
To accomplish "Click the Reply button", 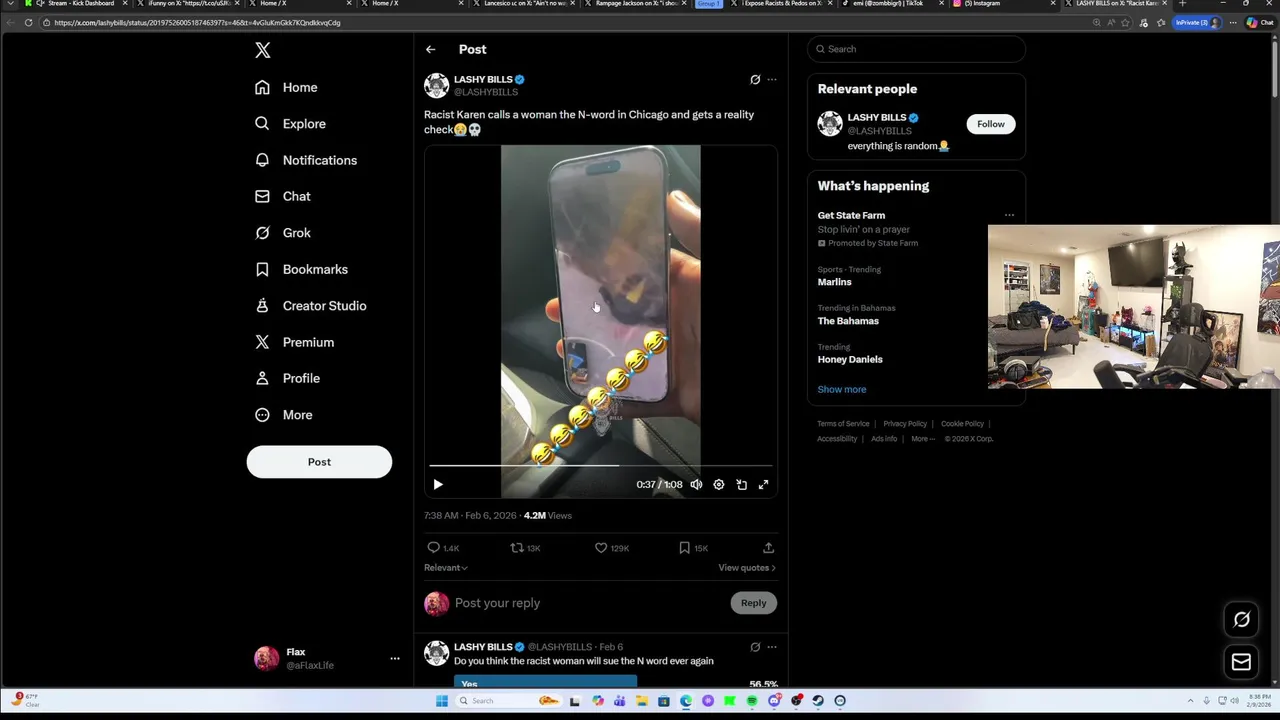I will (753, 603).
